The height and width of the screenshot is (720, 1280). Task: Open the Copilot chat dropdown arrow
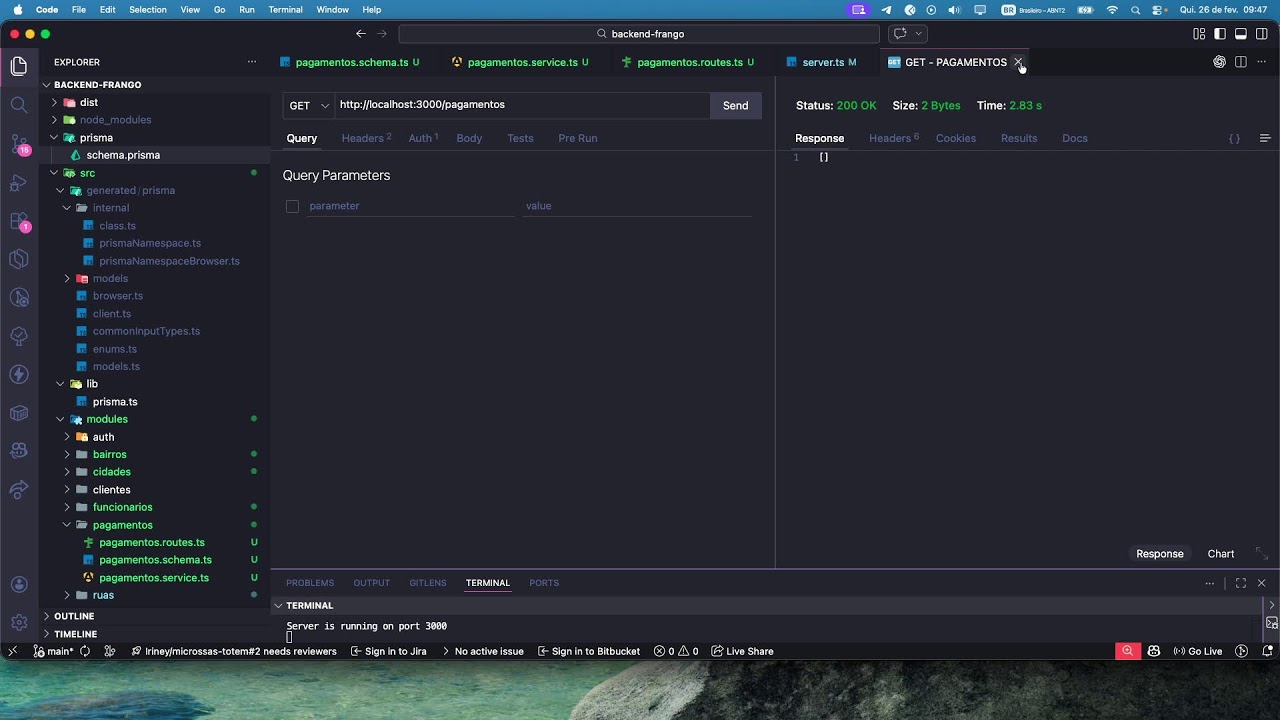[919, 34]
